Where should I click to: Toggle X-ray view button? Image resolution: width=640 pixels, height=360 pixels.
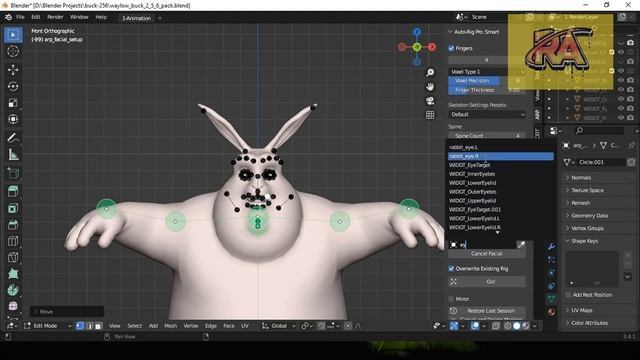[x=496, y=326]
